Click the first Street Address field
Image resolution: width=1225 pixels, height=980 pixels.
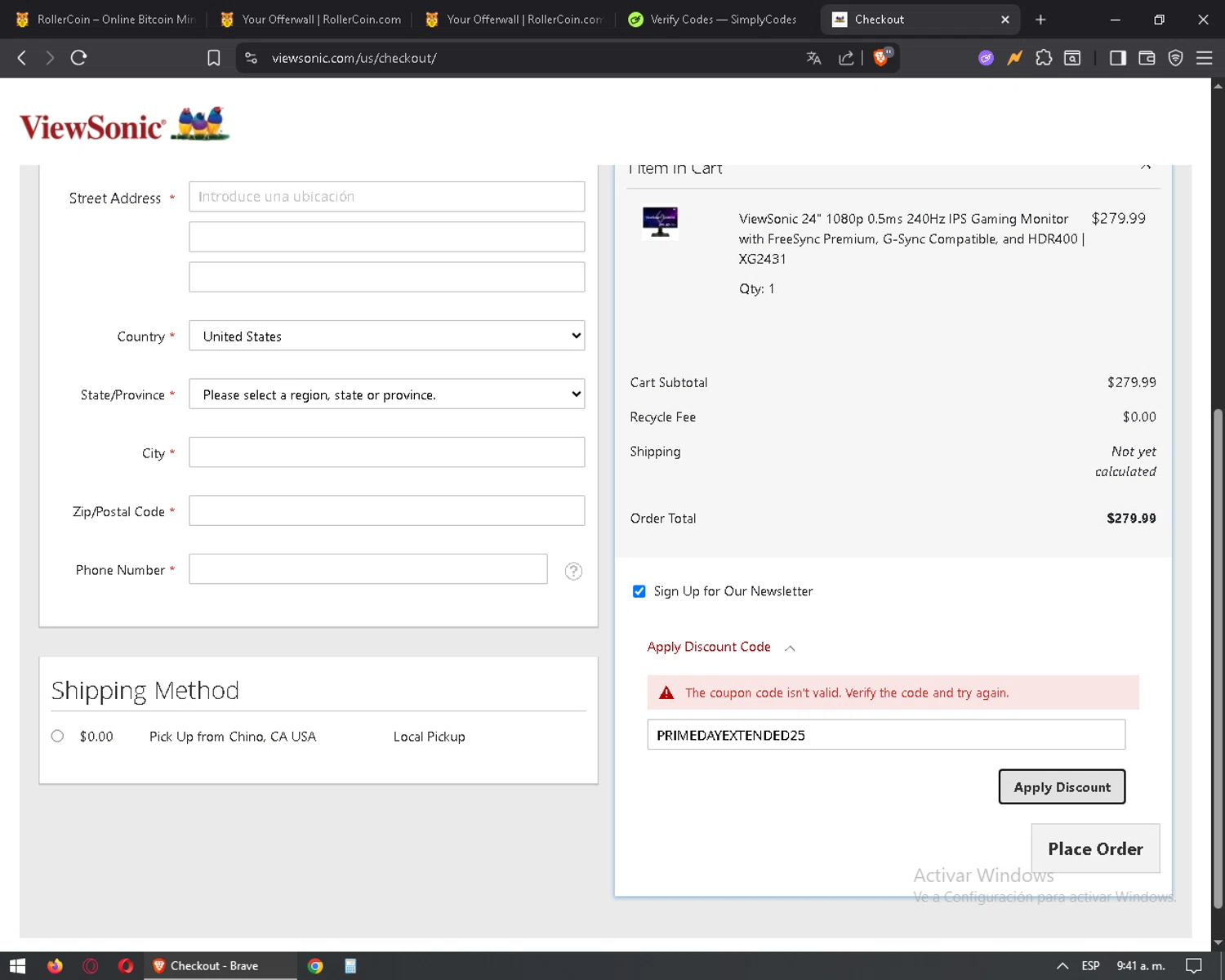pos(387,197)
